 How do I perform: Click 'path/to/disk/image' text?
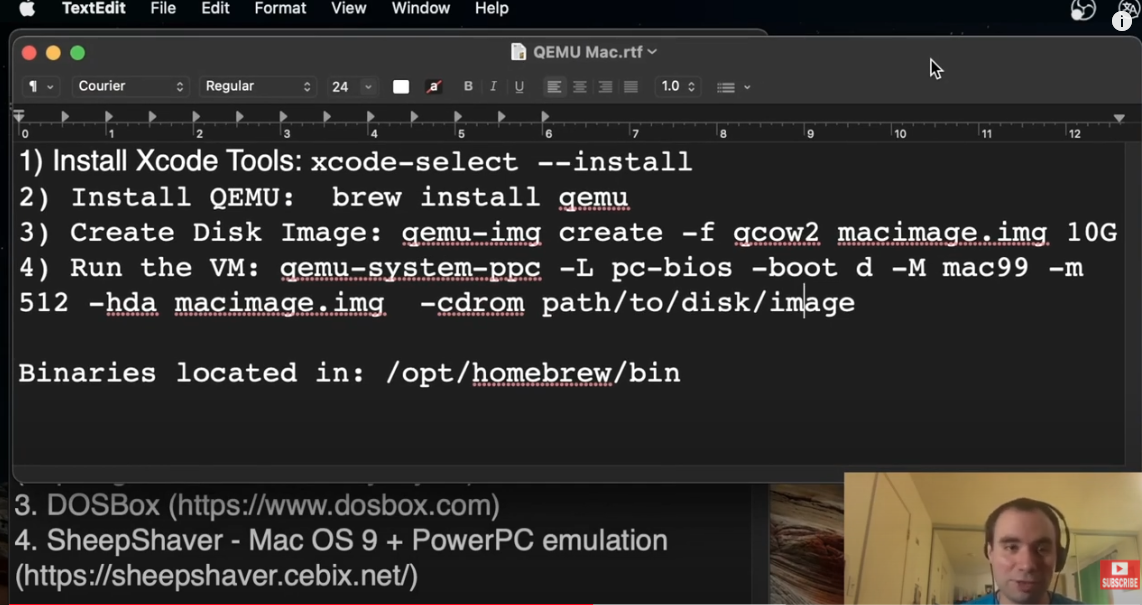pos(698,303)
